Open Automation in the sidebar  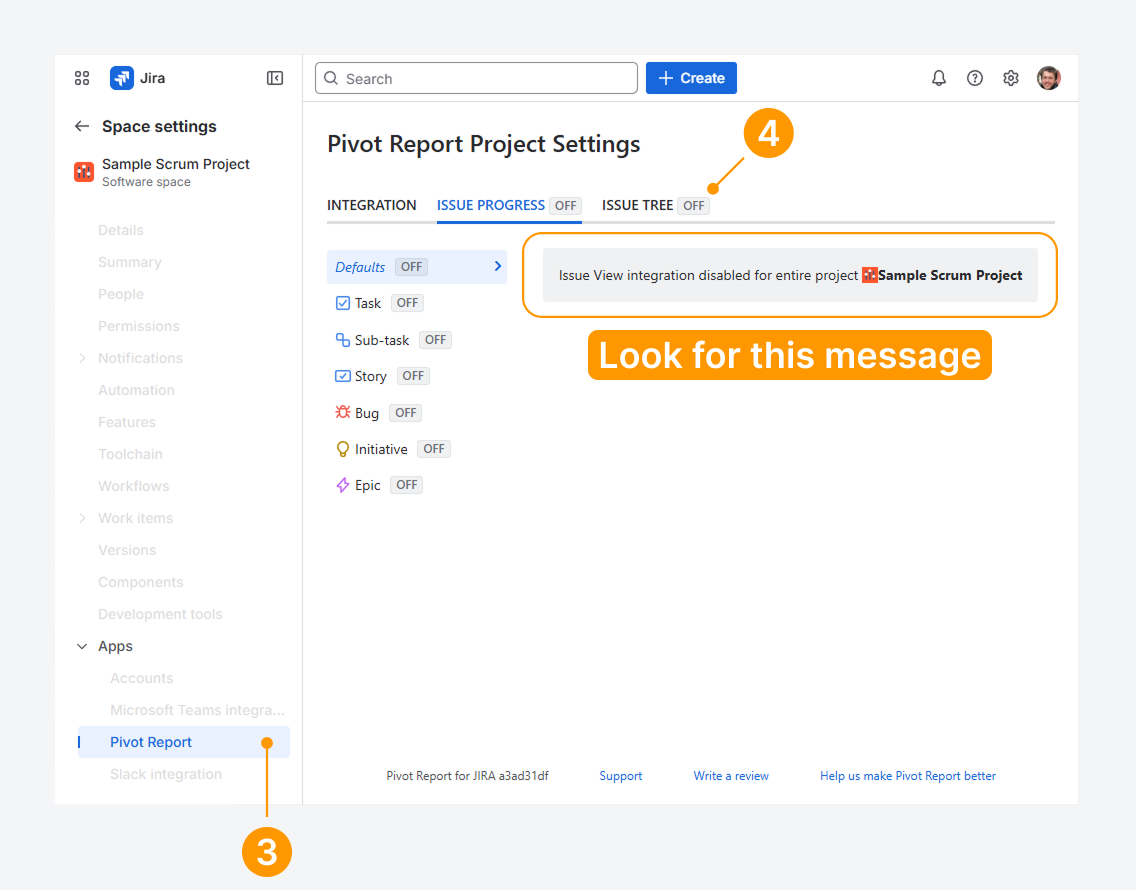coord(136,390)
